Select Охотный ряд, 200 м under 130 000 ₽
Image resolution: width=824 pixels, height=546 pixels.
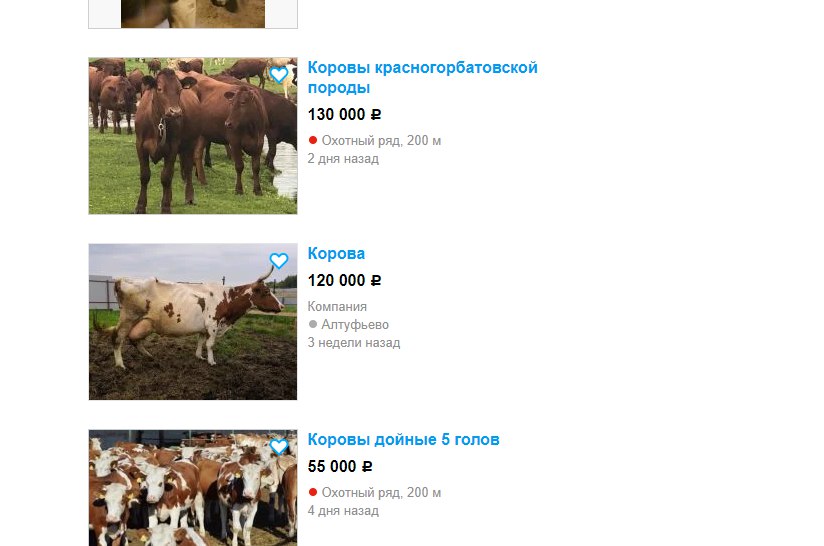click(x=382, y=140)
